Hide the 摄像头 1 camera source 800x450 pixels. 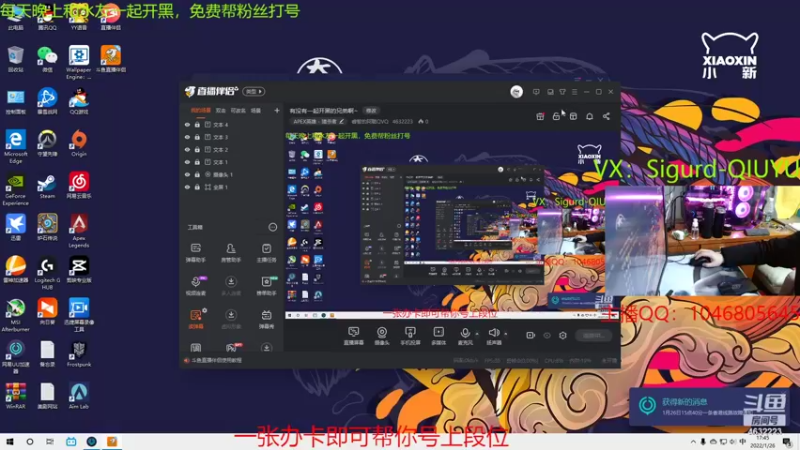[x=187, y=174]
